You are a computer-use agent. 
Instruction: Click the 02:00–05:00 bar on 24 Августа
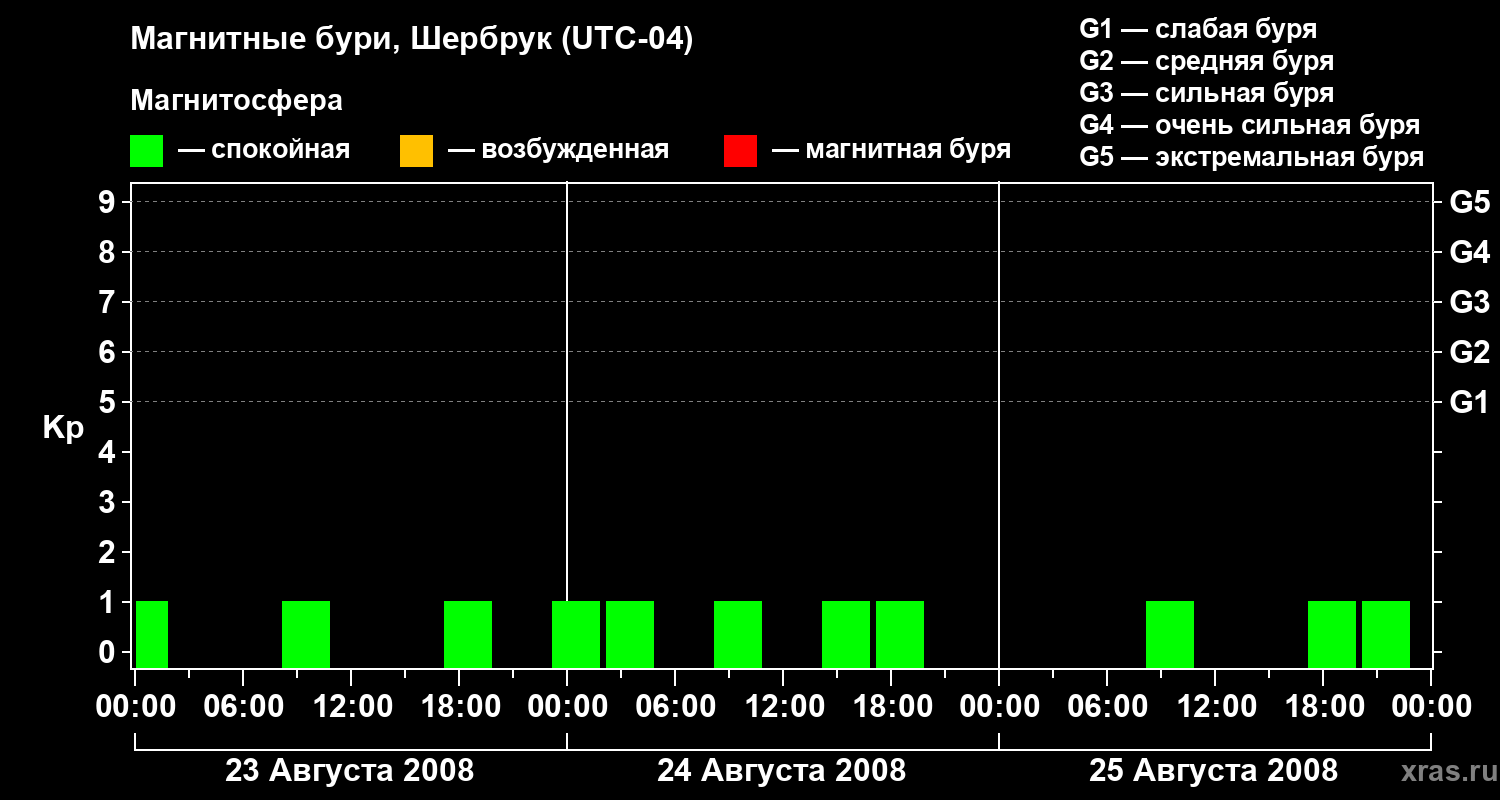(x=630, y=634)
